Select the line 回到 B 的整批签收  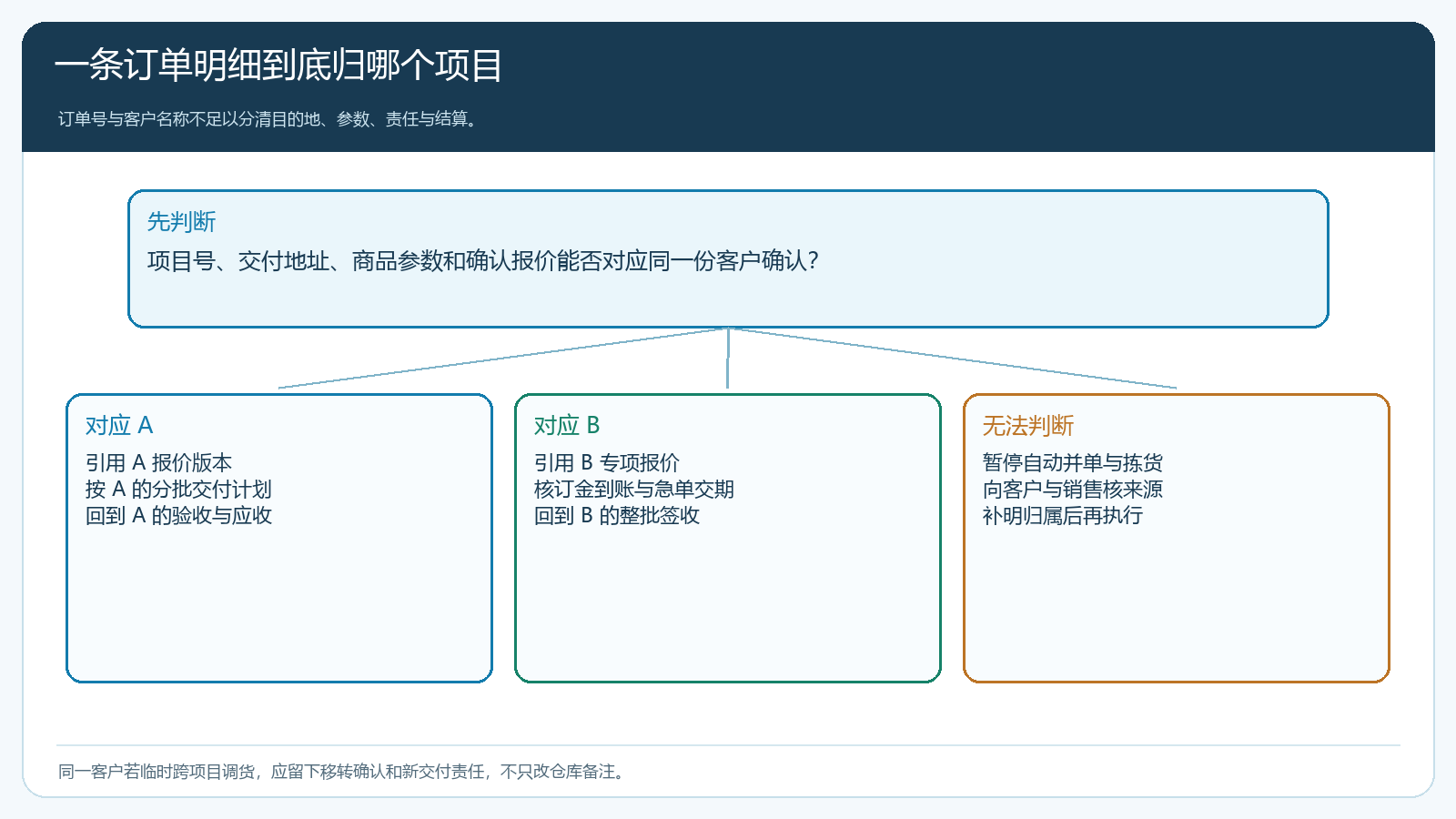617,515
